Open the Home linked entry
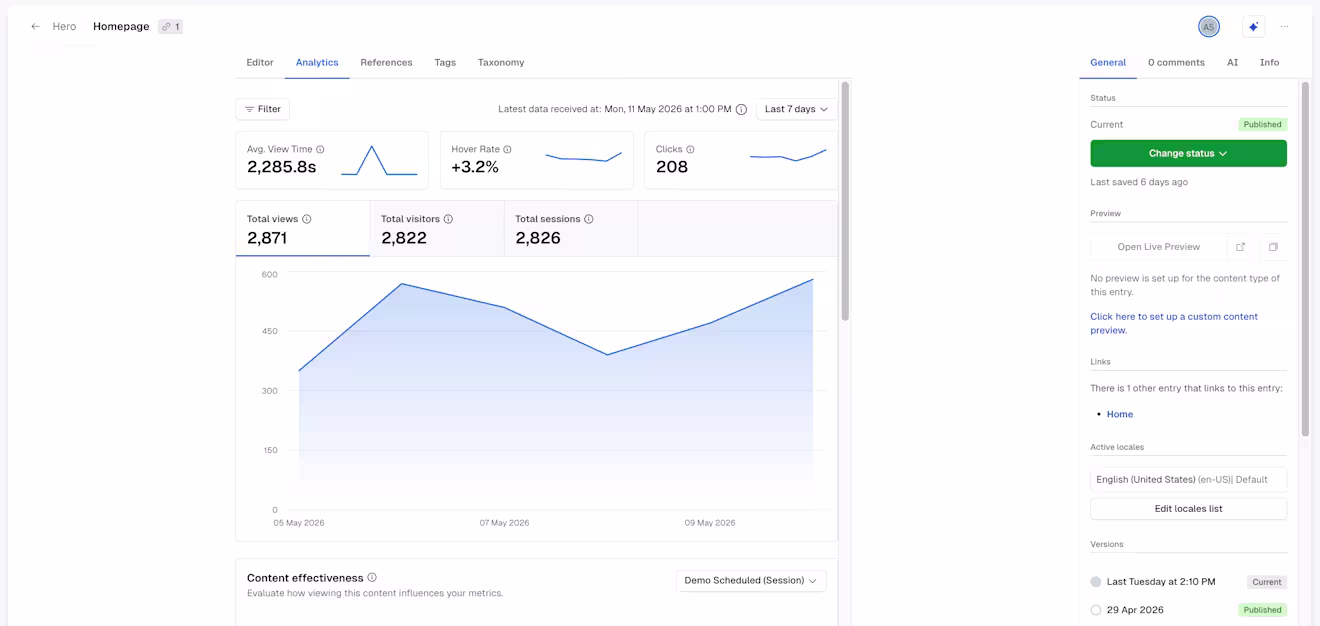Viewport: 1320px width, 626px height. 1120,414
